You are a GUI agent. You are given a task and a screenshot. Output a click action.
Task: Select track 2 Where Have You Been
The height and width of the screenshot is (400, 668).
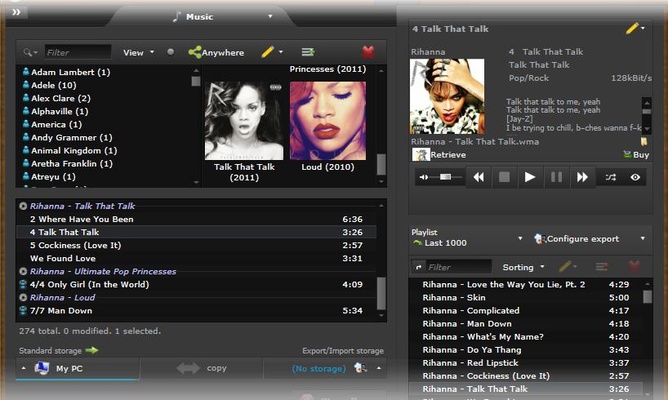(196, 219)
